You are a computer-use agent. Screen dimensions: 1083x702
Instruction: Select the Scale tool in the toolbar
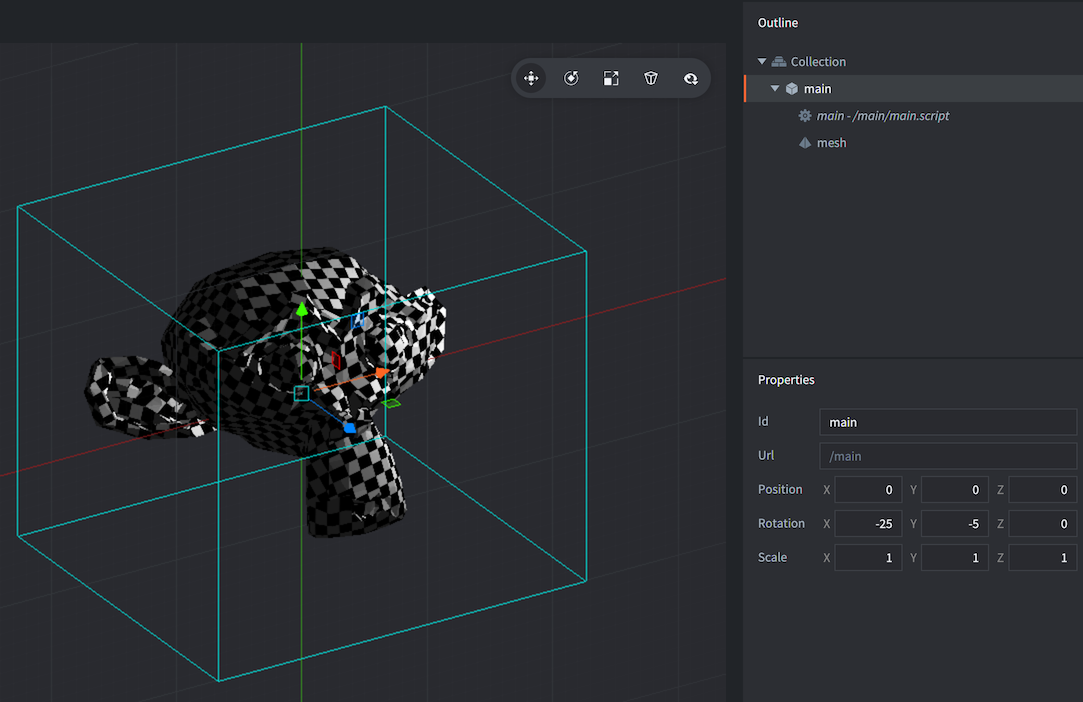point(611,78)
